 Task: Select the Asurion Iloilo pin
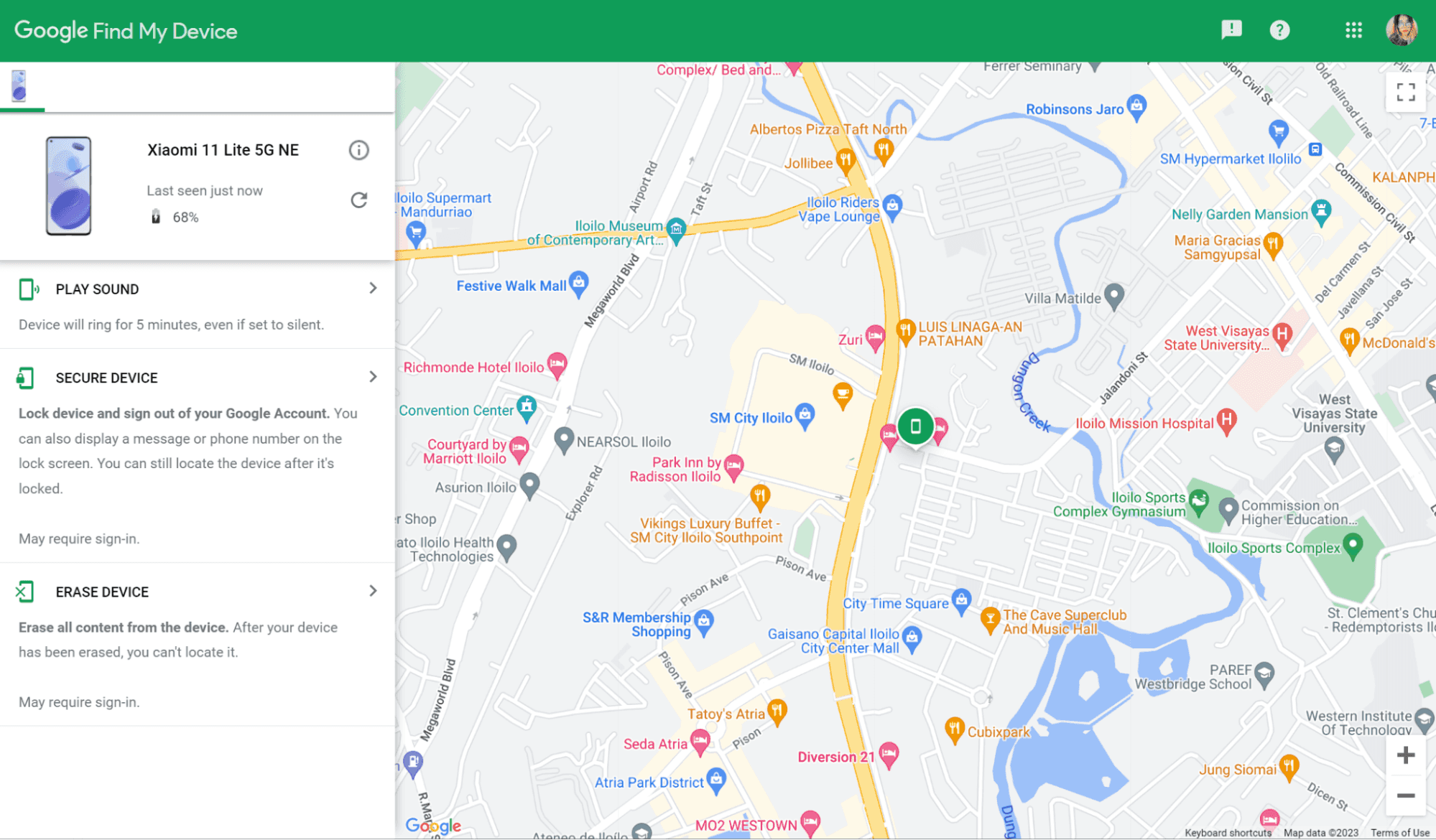coord(529,485)
